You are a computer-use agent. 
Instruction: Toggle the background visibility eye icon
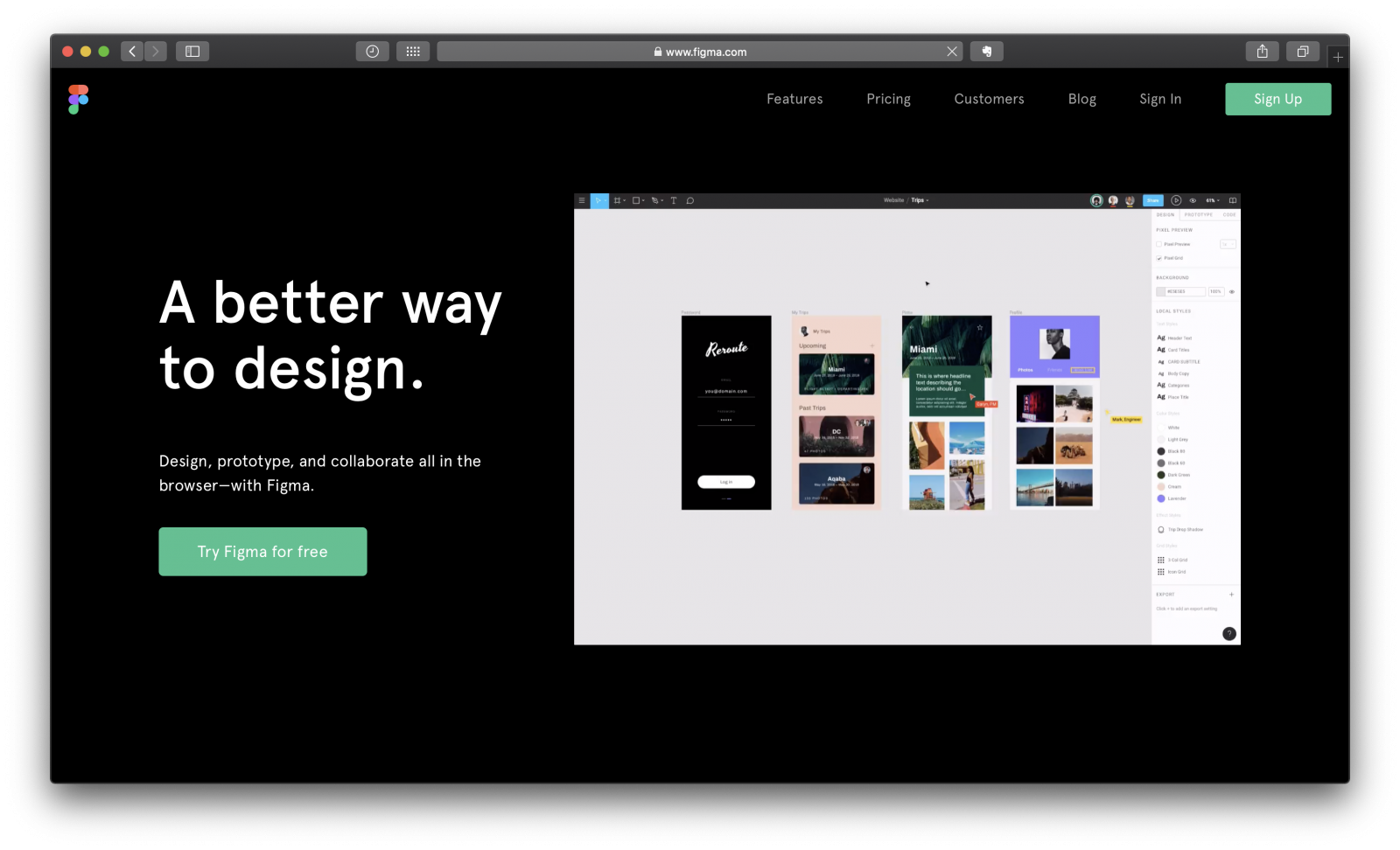[1232, 291]
